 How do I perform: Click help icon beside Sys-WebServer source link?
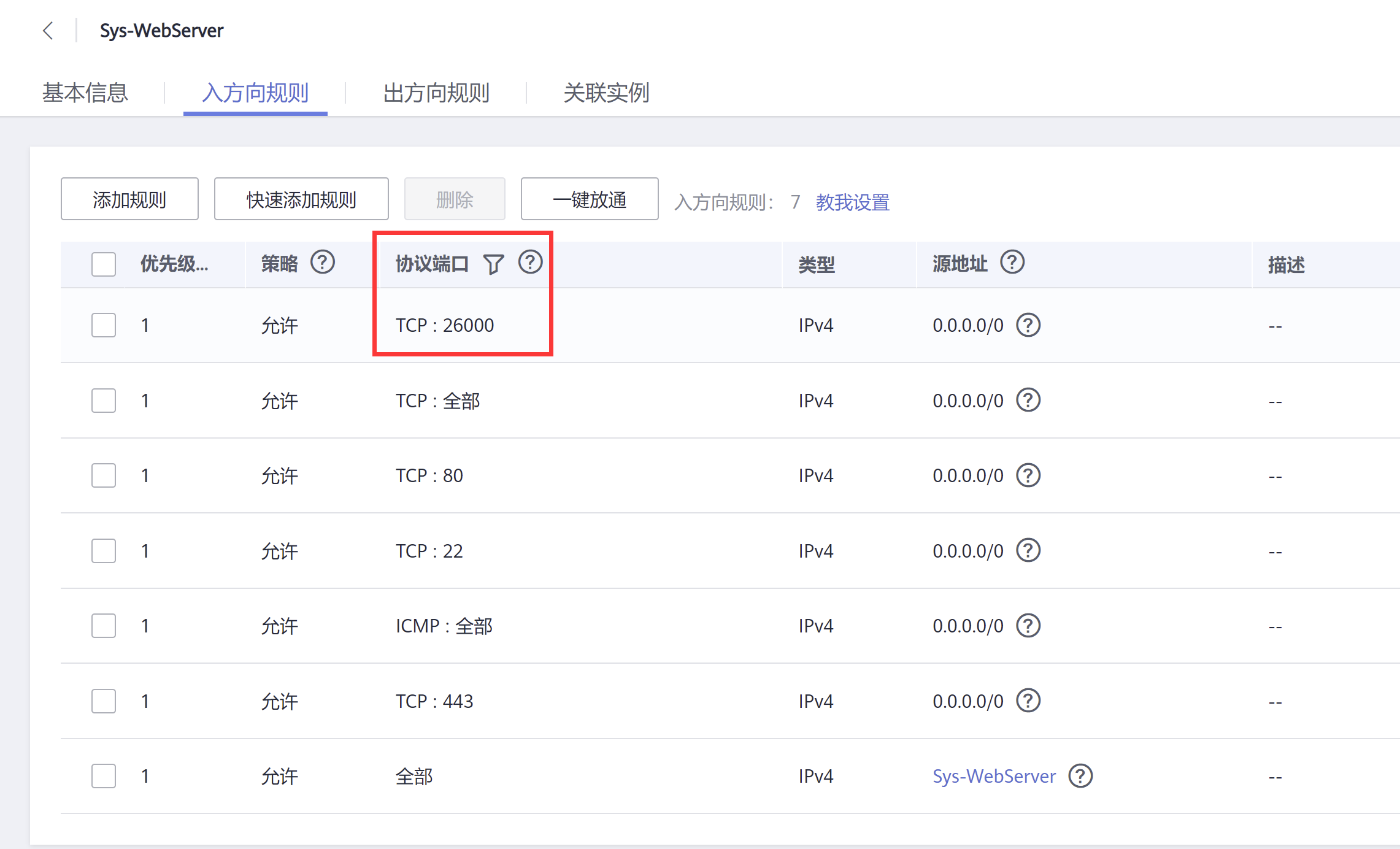coord(1080,776)
